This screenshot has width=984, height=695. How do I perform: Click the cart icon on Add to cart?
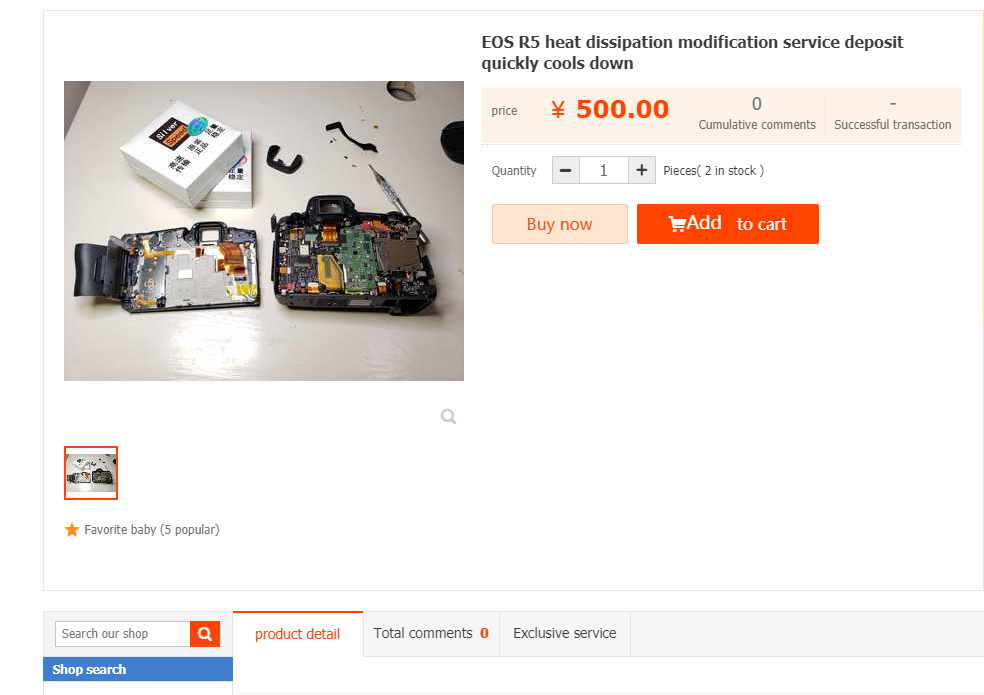tap(677, 224)
